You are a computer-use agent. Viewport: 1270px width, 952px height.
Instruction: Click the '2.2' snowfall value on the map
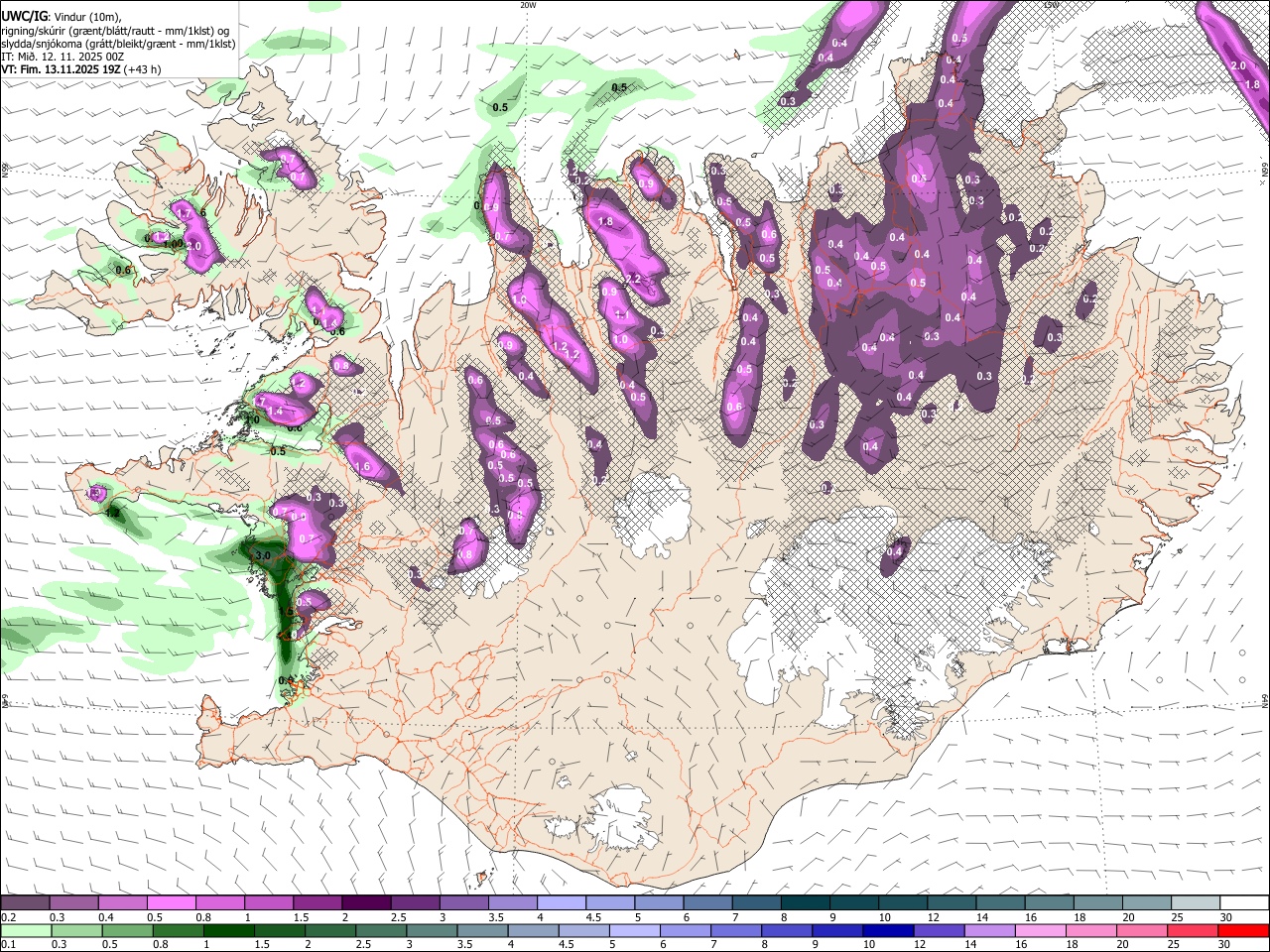(632, 281)
